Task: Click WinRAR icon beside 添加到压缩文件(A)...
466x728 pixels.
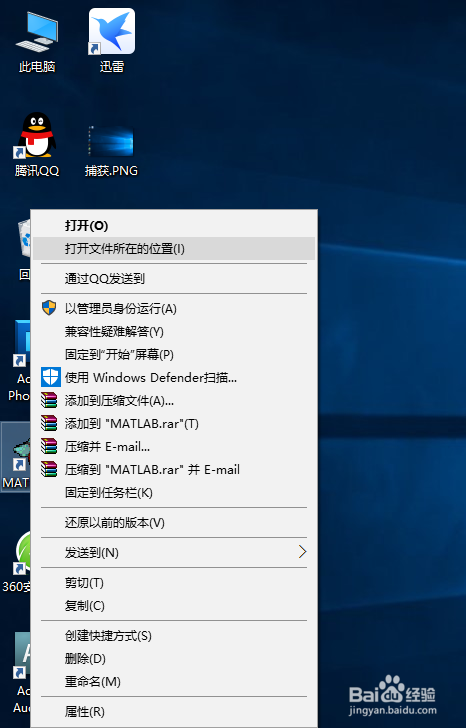Action: pos(49,400)
